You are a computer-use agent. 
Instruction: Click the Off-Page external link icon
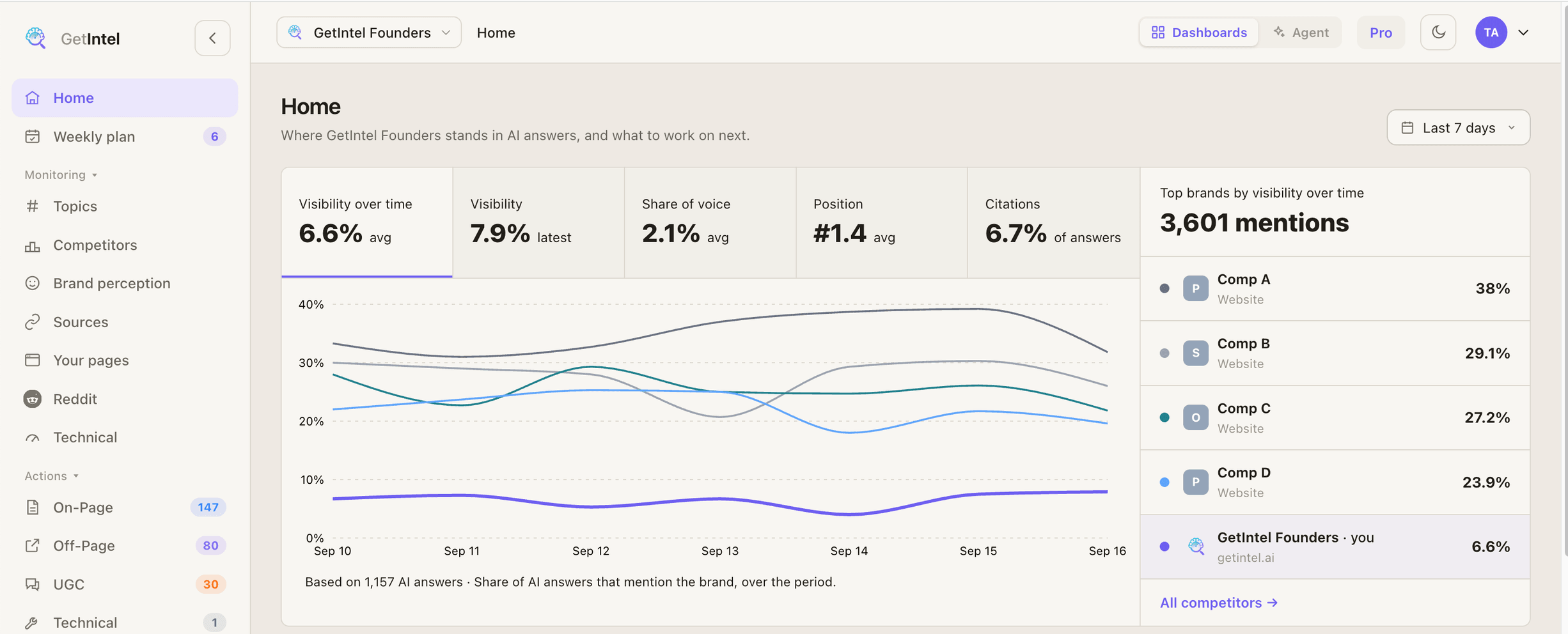[33, 546]
